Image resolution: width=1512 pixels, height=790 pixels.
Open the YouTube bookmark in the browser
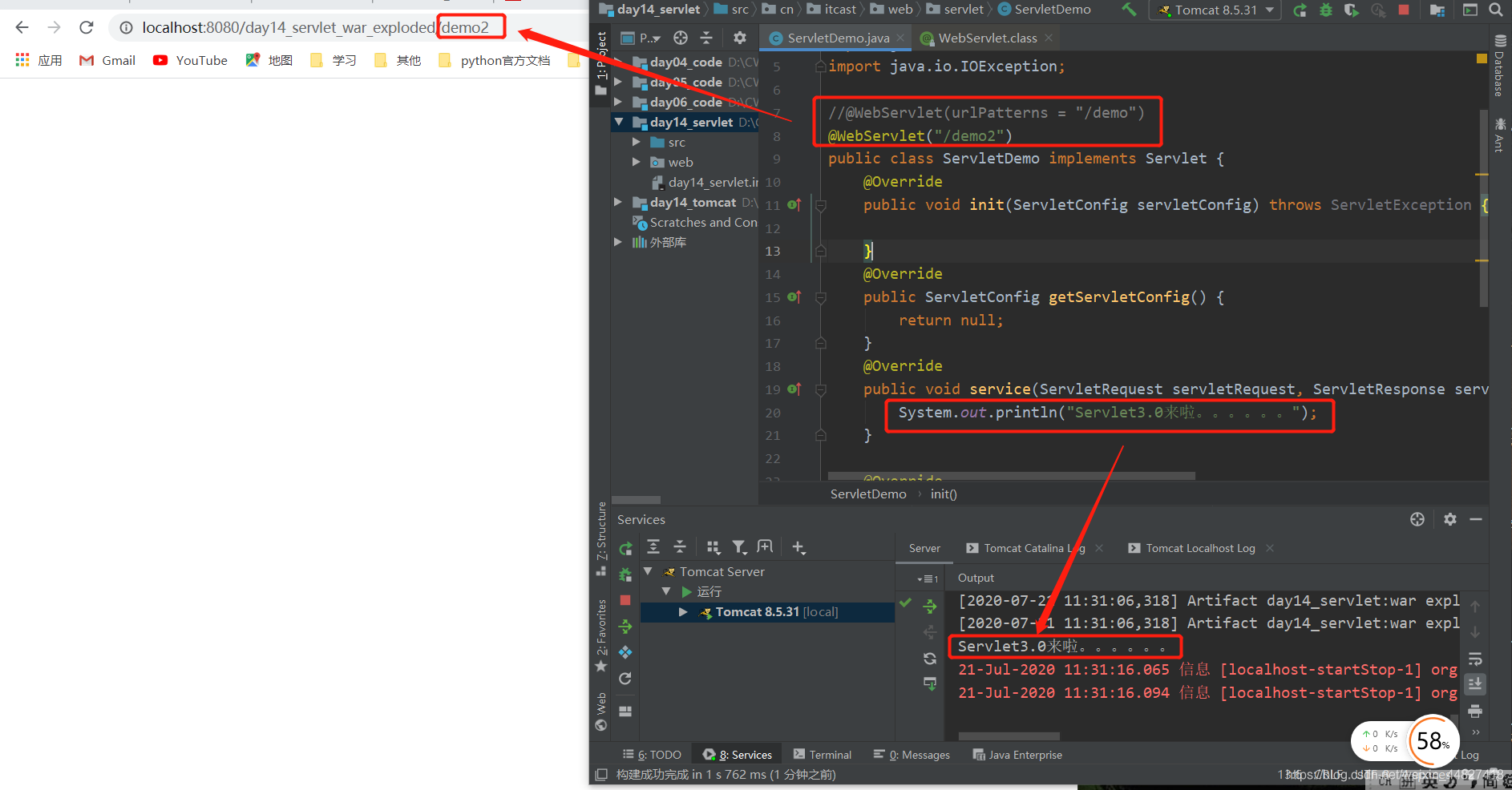click(x=191, y=60)
